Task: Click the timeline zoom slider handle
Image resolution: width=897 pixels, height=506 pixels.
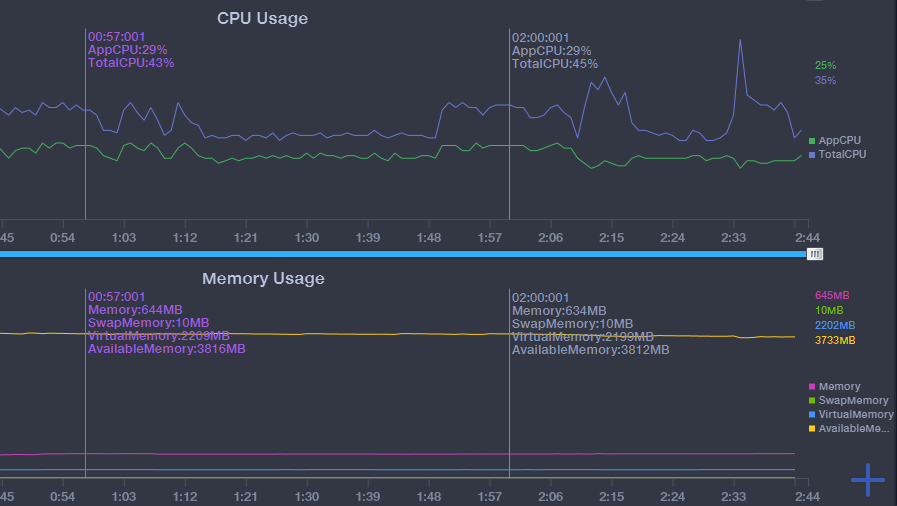Action: [815, 254]
